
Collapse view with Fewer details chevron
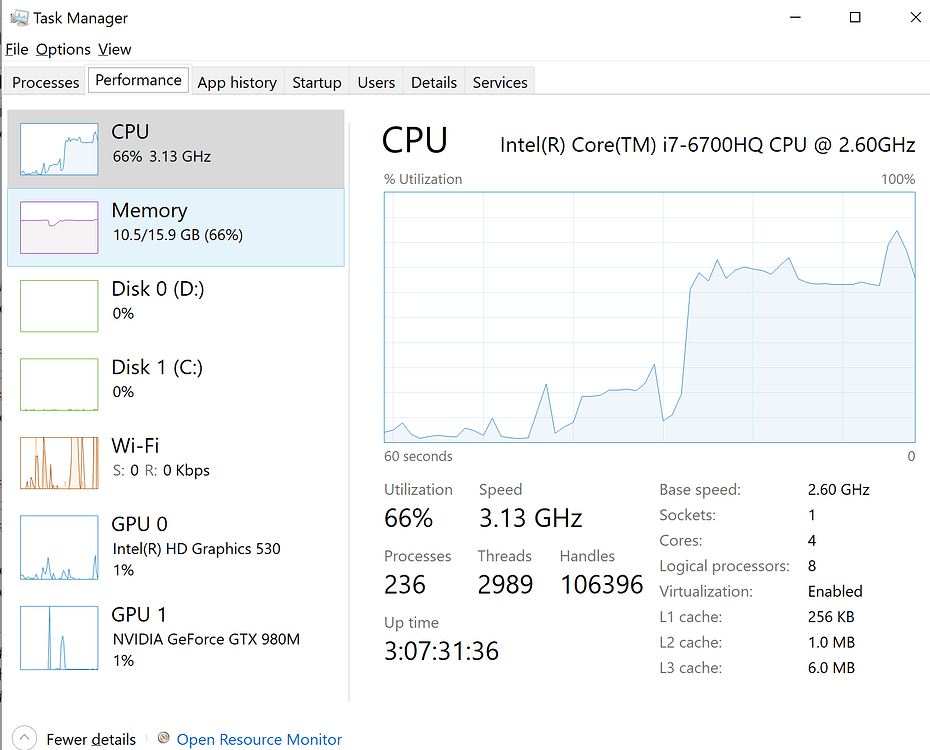click(x=26, y=739)
